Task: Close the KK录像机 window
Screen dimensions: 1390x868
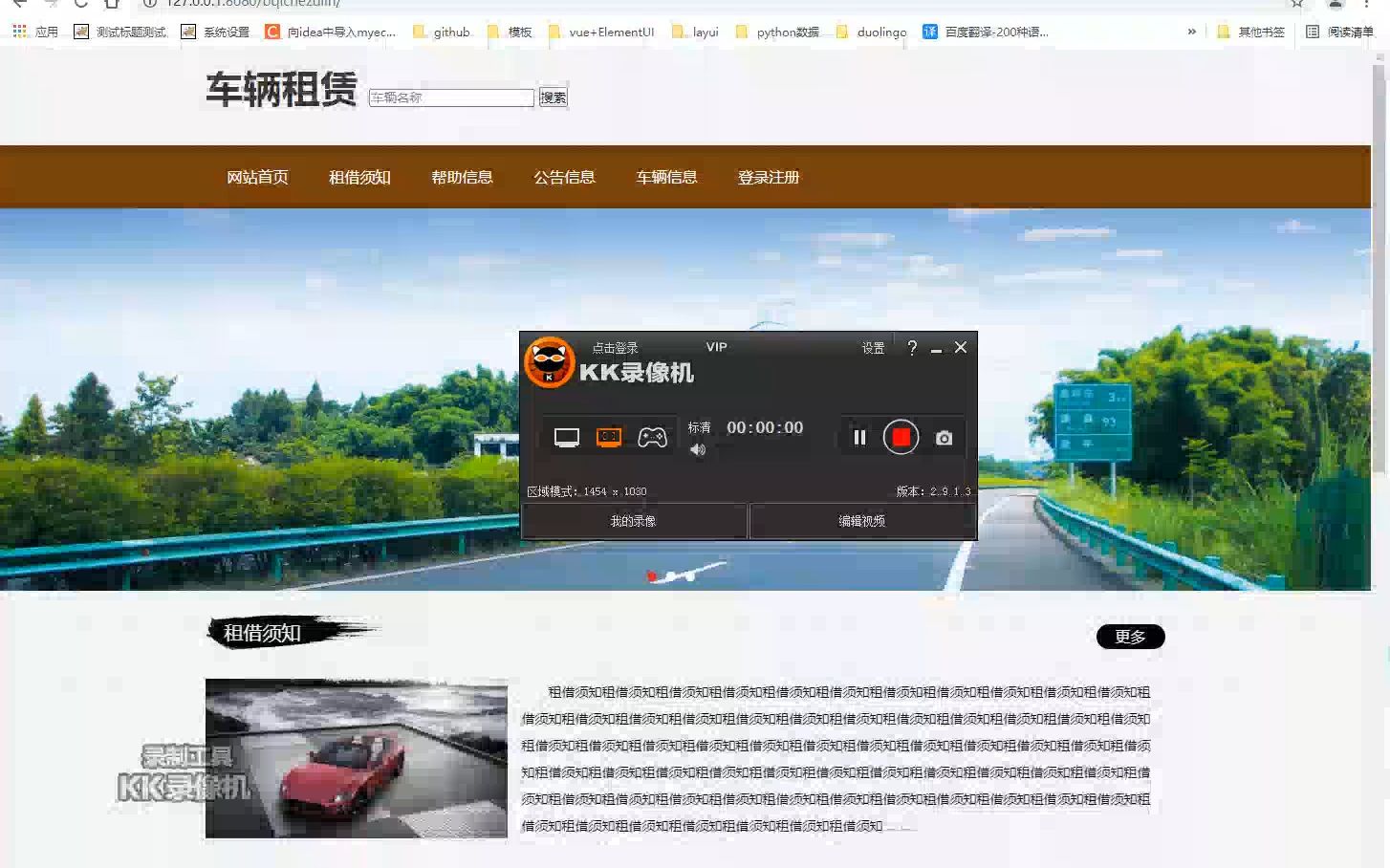Action: click(961, 347)
